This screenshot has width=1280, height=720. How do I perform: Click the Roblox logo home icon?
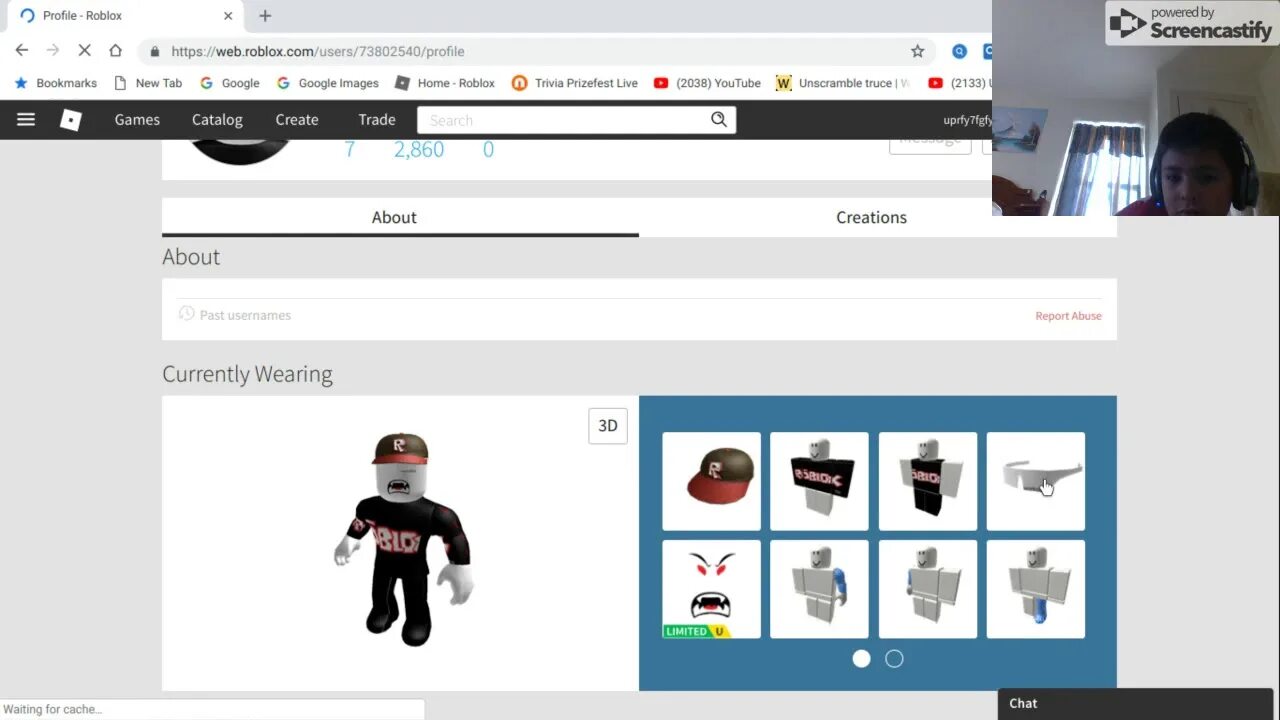[x=70, y=119]
